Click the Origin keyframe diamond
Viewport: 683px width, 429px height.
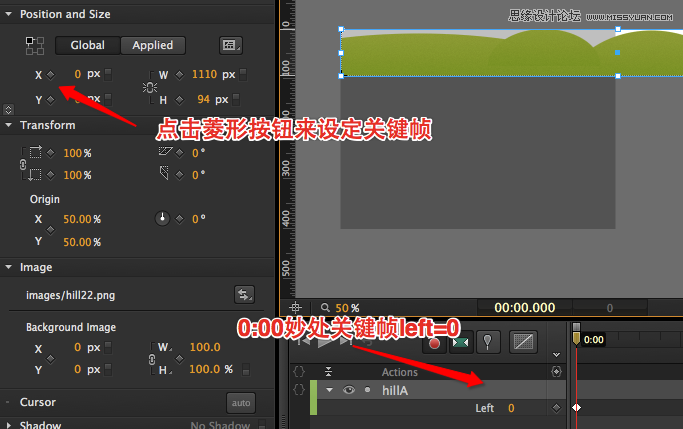[x=51, y=230]
